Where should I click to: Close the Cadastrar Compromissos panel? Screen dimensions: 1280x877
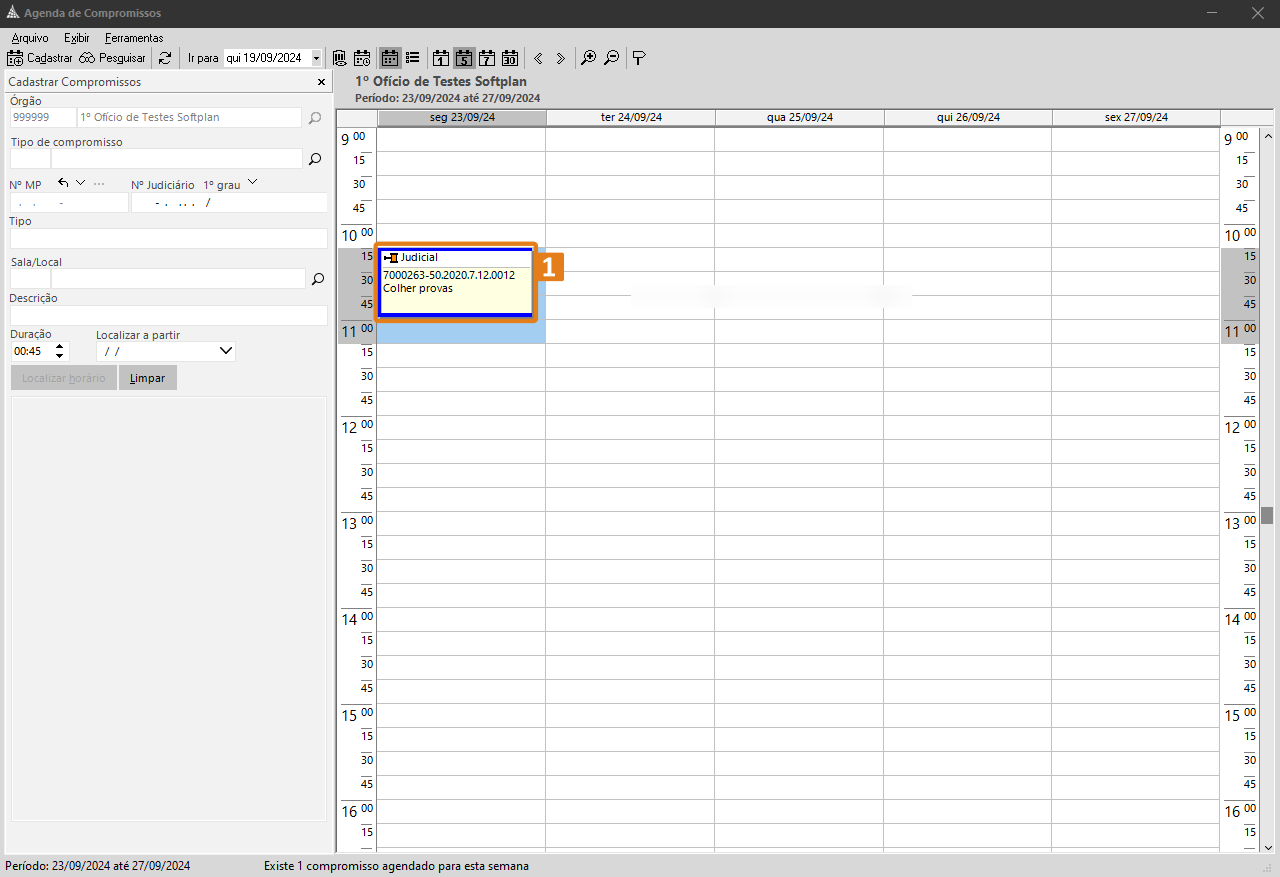[x=321, y=82]
